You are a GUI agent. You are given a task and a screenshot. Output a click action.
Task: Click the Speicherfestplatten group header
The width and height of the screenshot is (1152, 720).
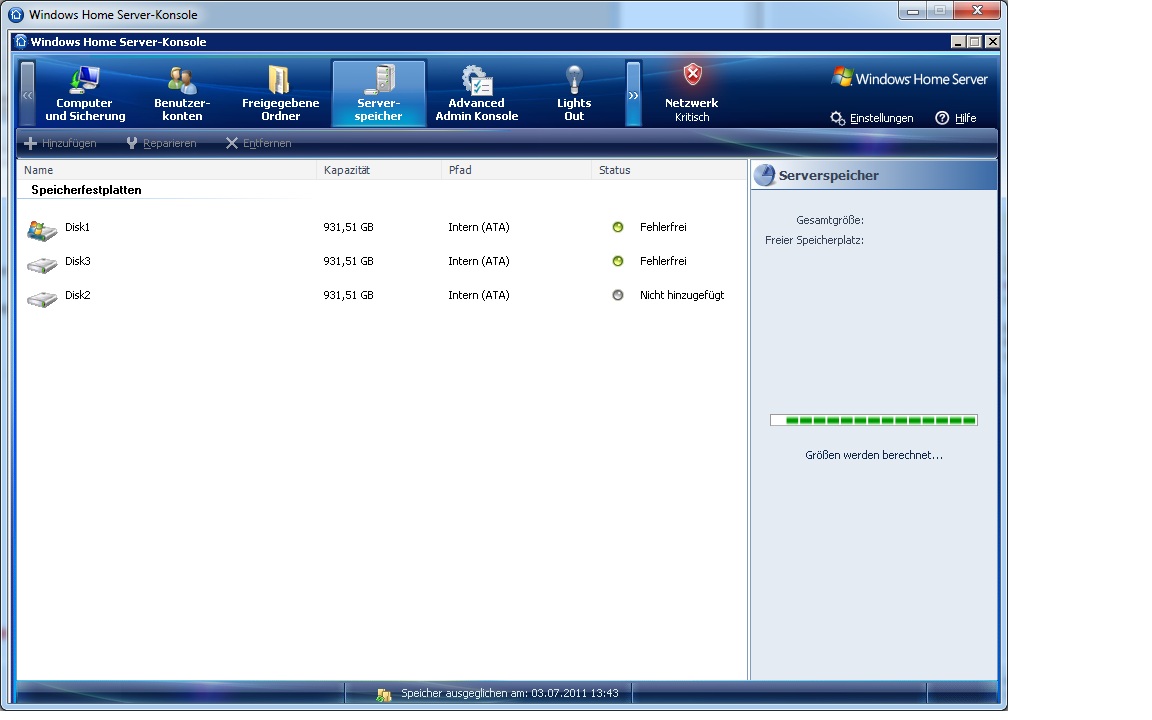point(86,190)
